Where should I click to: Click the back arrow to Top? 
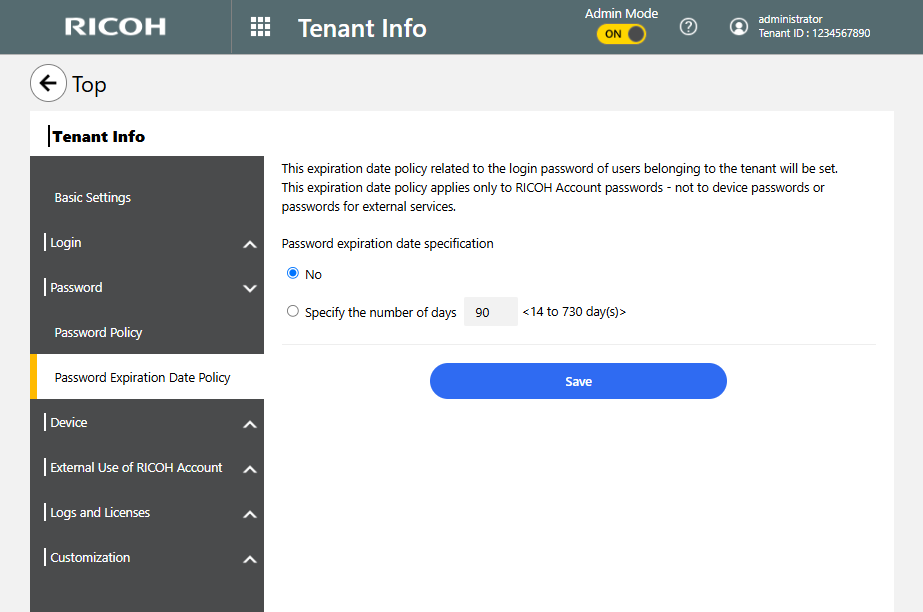tap(48, 84)
